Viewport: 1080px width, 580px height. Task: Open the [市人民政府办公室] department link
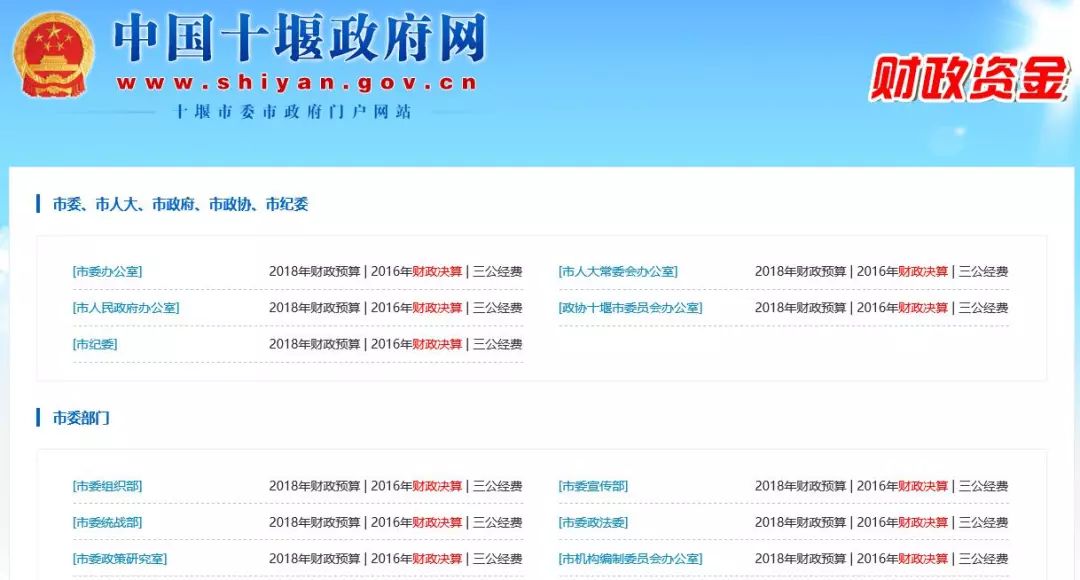[126, 308]
